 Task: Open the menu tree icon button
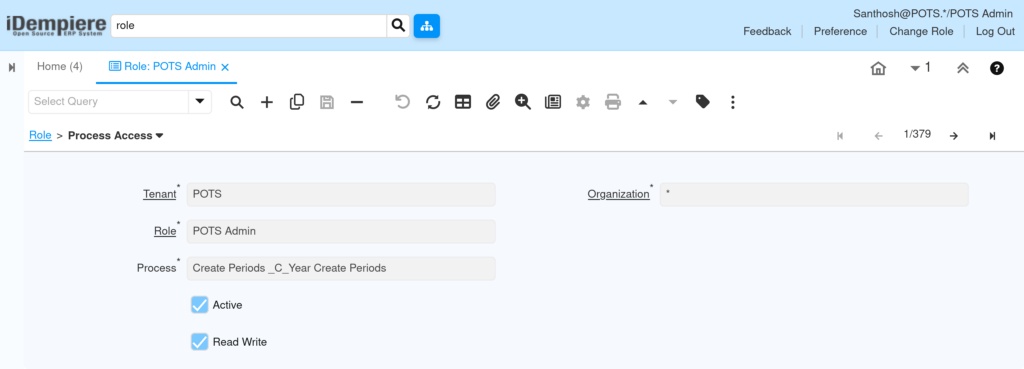(426, 26)
